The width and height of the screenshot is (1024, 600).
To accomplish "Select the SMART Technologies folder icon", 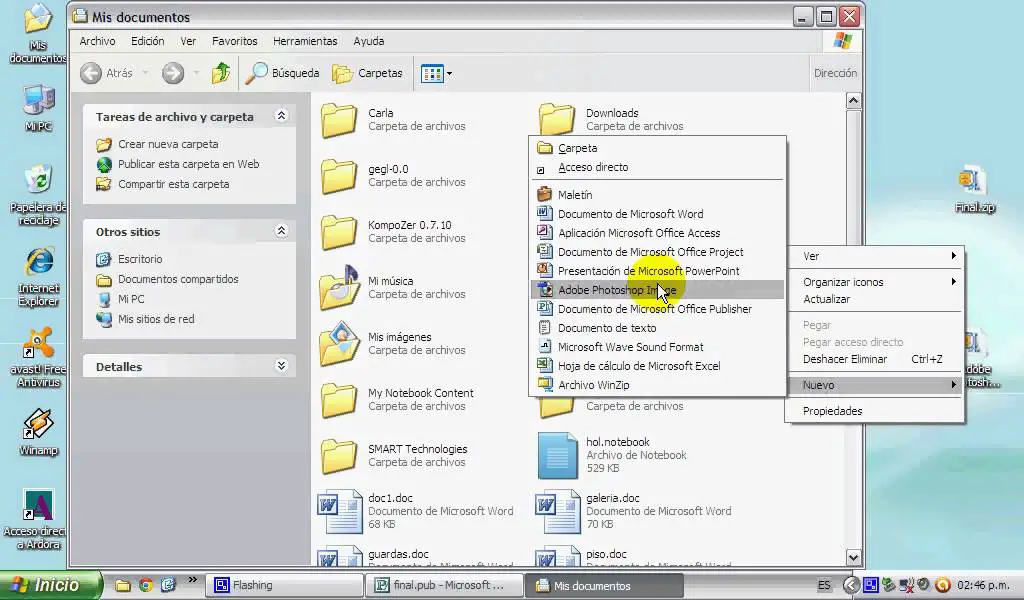I will coord(339,456).
